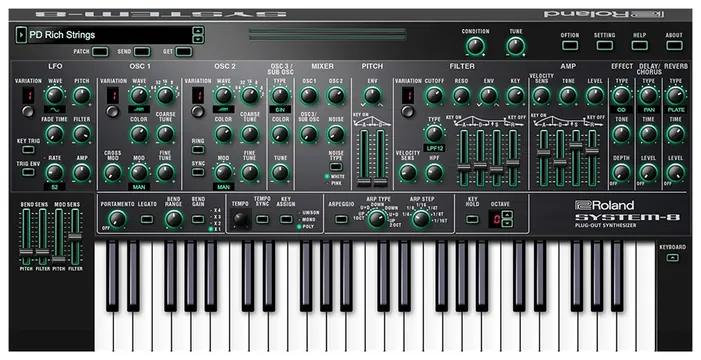The width and height of the screenshot is (701, 360).
Task: Toggle the LFO TRIG ENV button
Action: pos(28,172)
